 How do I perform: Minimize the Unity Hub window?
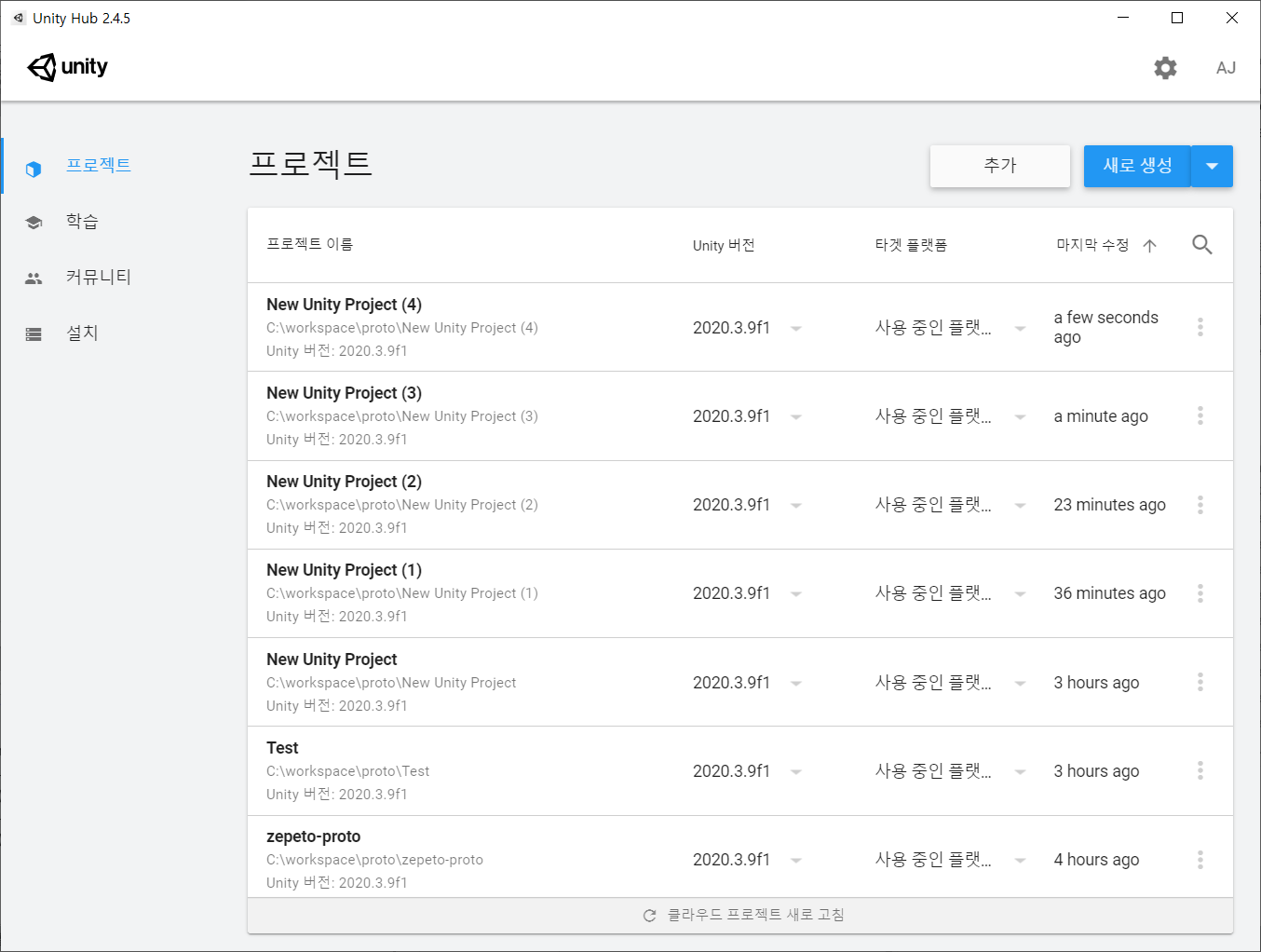[x=1123, y=18]
